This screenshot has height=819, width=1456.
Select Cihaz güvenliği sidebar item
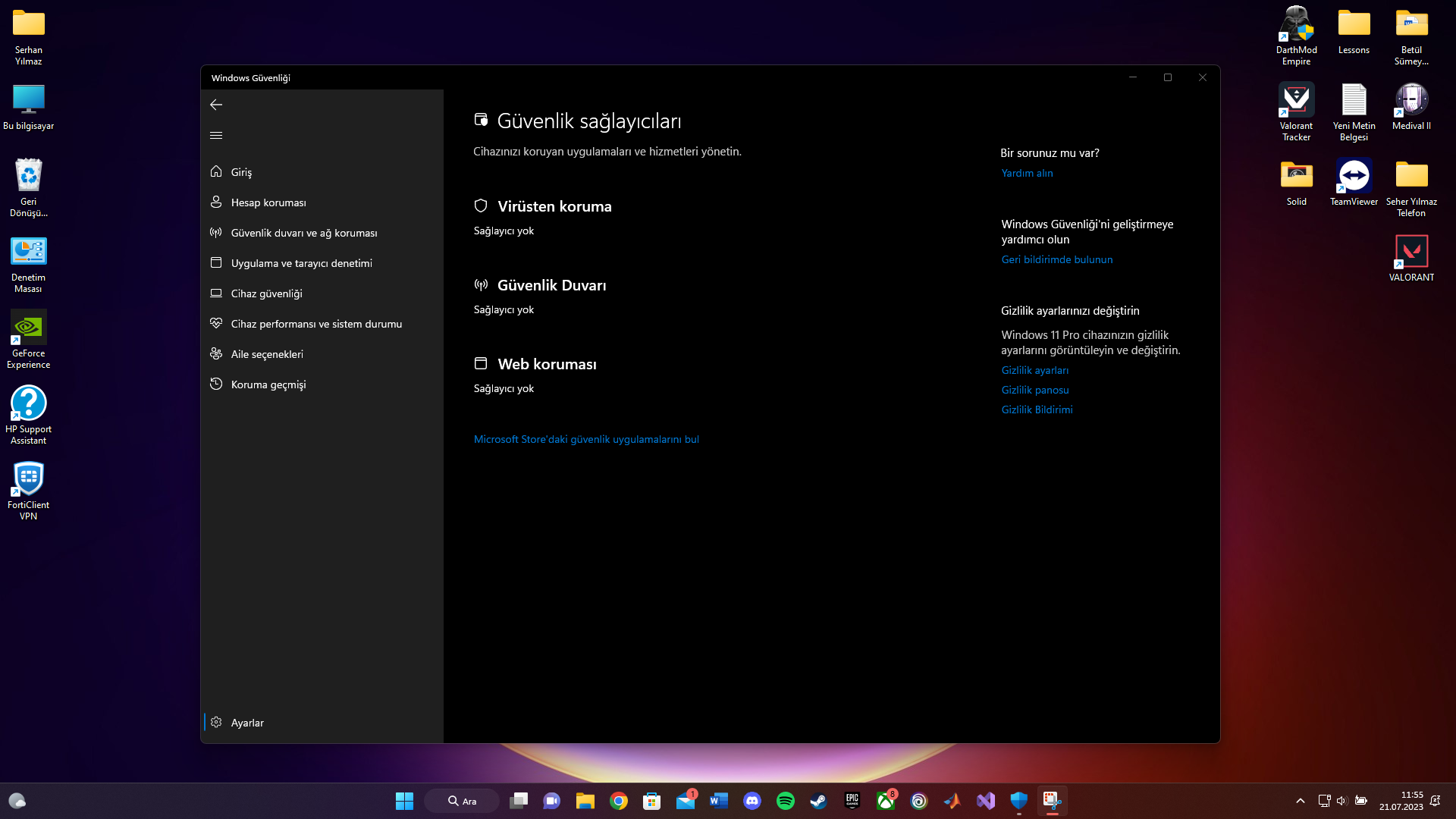266,293
